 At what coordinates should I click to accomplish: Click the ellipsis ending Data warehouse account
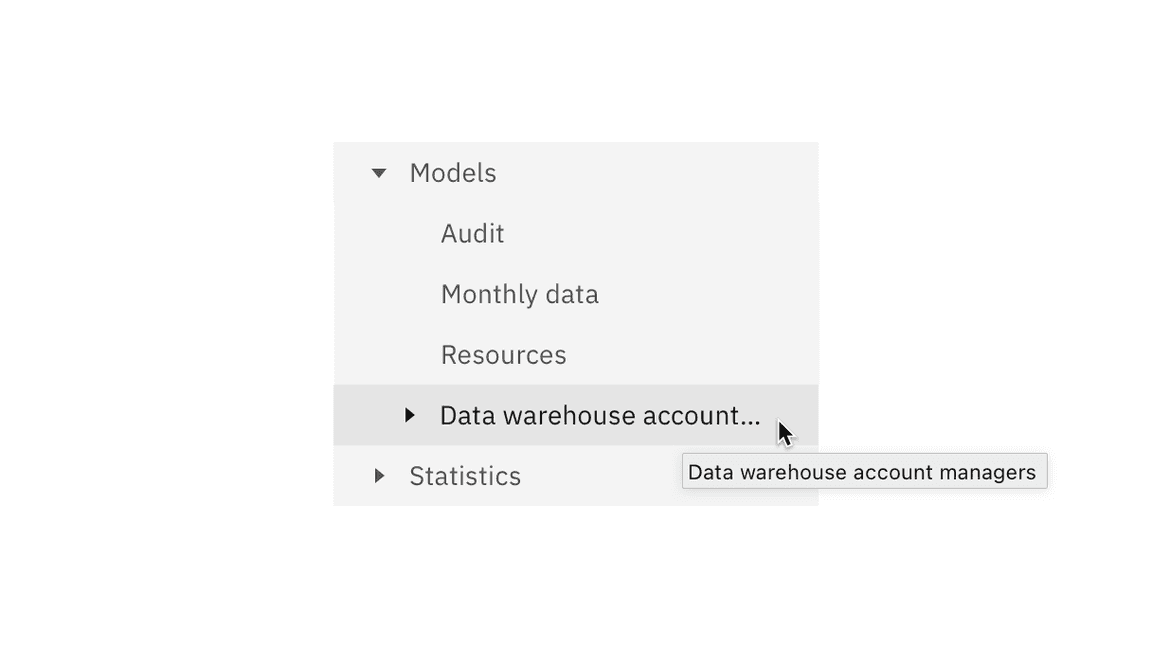click(750, 418)
